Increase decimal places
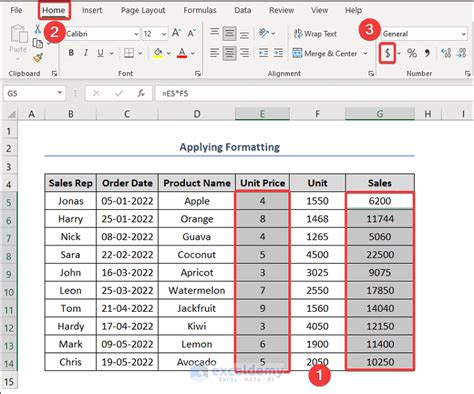The width and height of the screenshot is (474, 394). point(446,53)
